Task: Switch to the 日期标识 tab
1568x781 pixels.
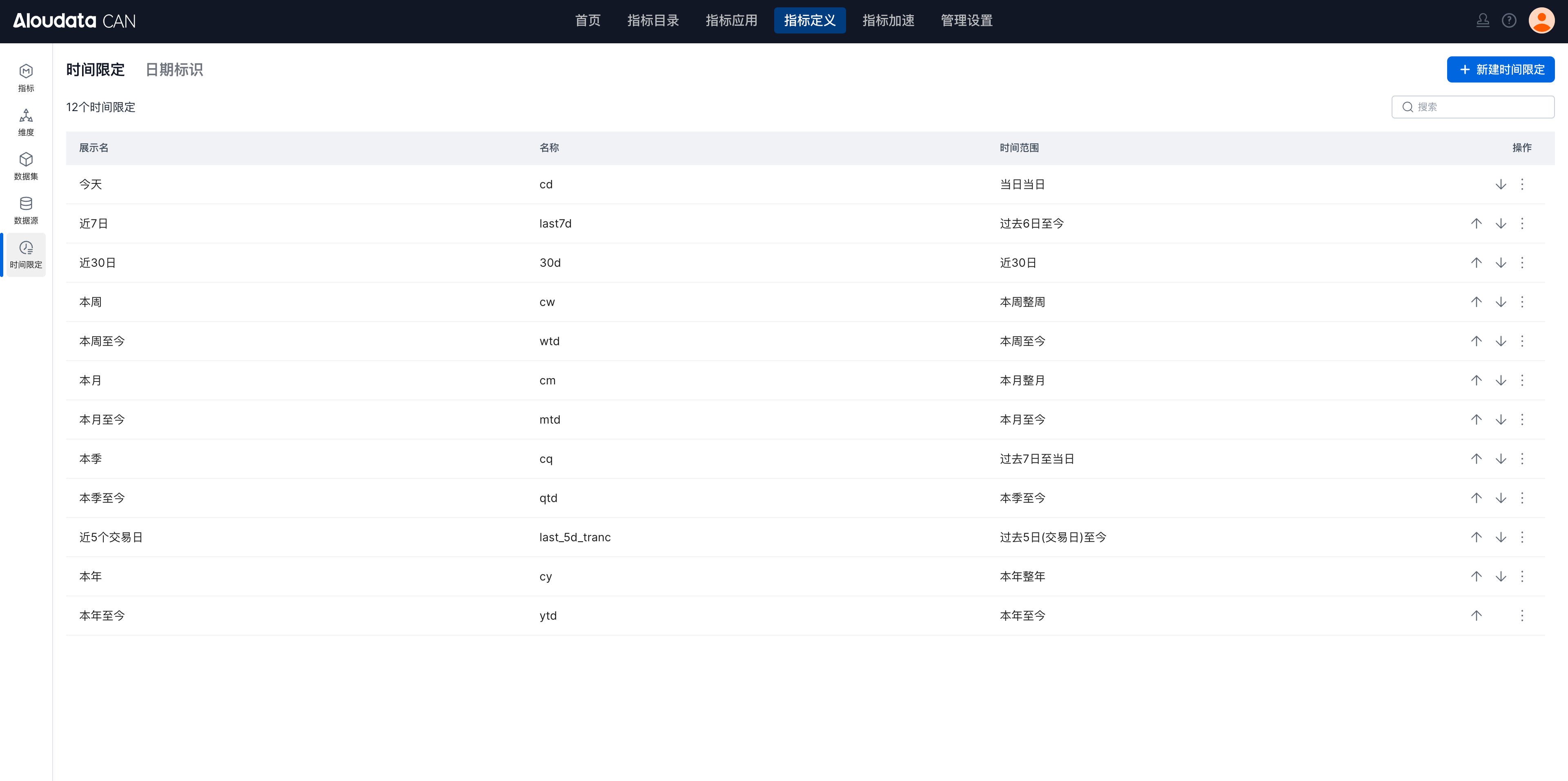Action: [x=174, y=70]
